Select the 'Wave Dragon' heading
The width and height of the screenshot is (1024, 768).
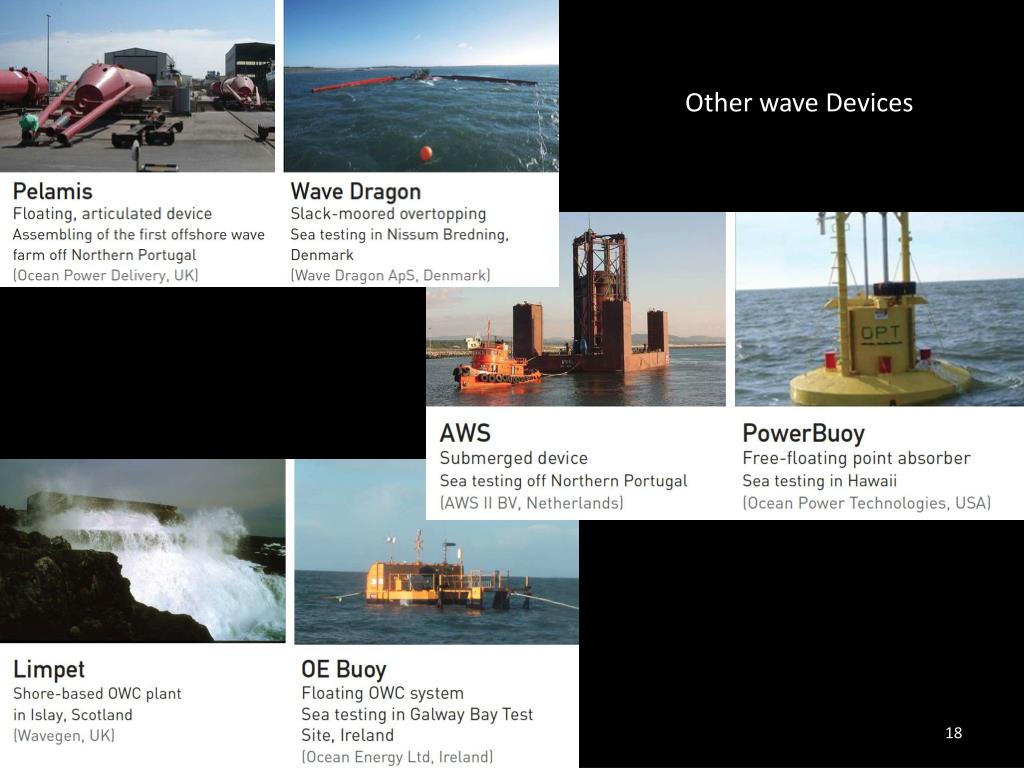[356, 191]
